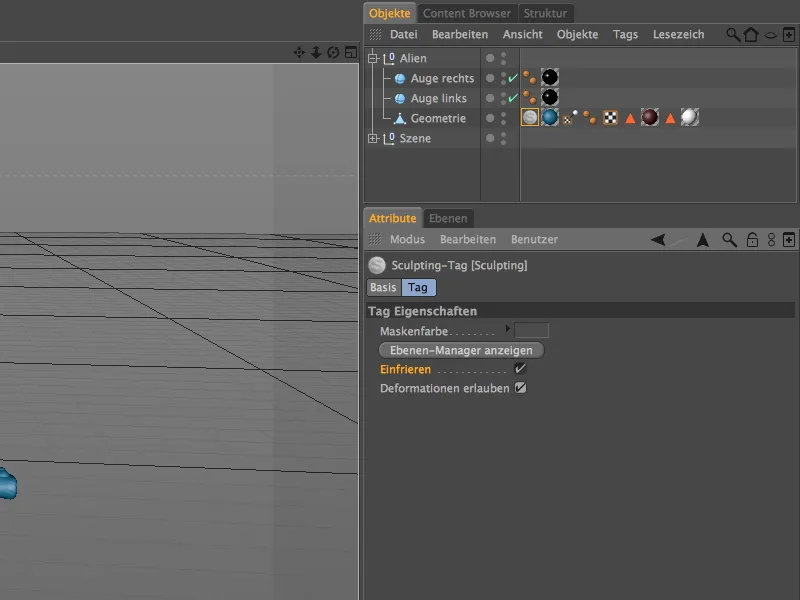Toggle the green enable checkmark for Auge links
The width and height of the screenshot is (800, 600).
(x=513, y=98)
